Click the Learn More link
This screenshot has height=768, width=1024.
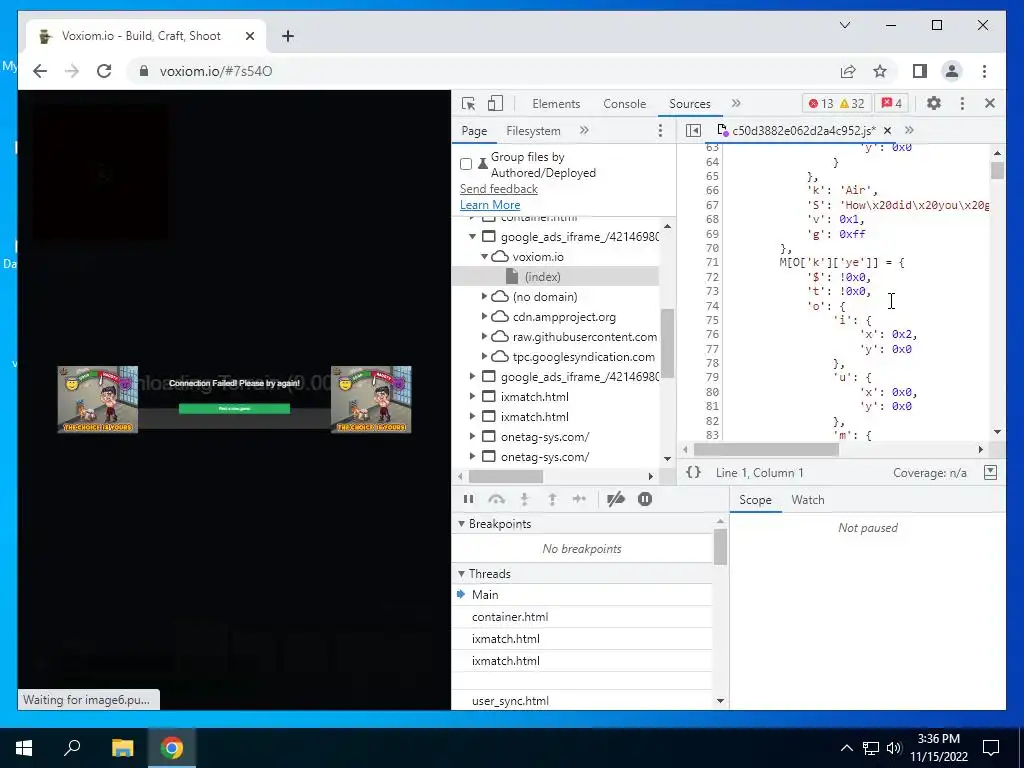490,204
